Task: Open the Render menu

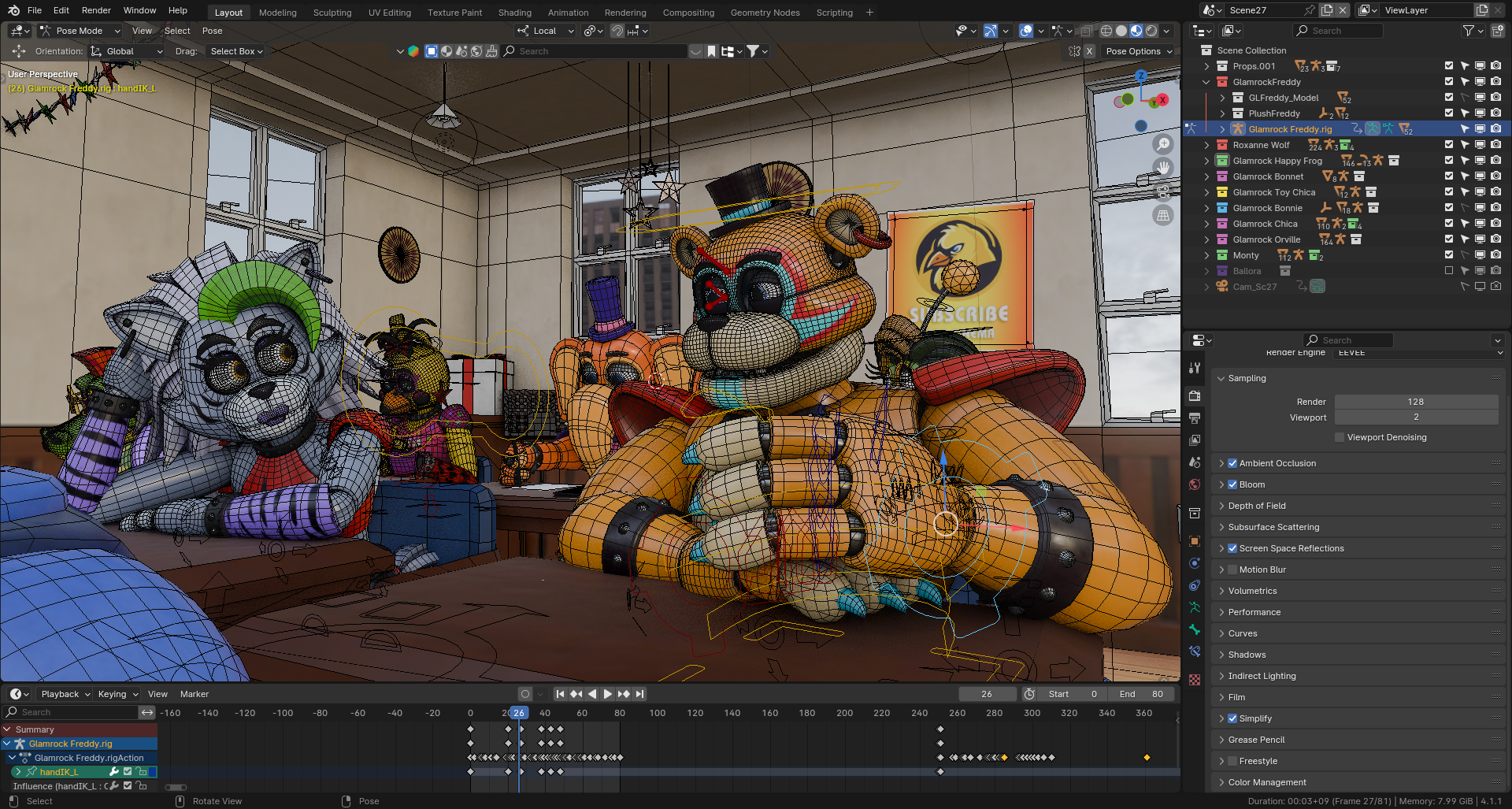Action: click(96, 10)
